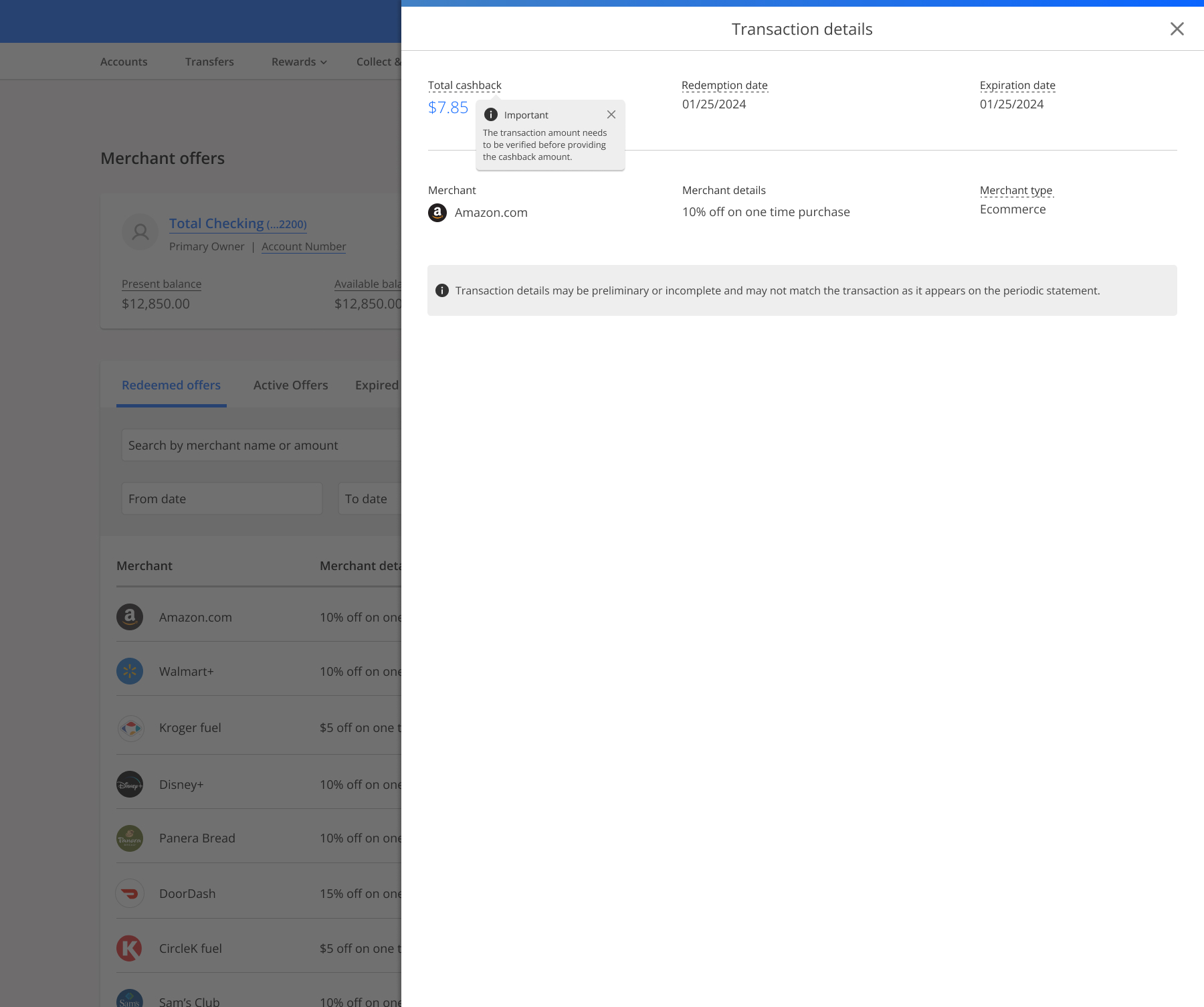Viewport: 1204px width, 1007px height.
Task: Select the Redeemed offers tab
Action: [x=171, y=385]
